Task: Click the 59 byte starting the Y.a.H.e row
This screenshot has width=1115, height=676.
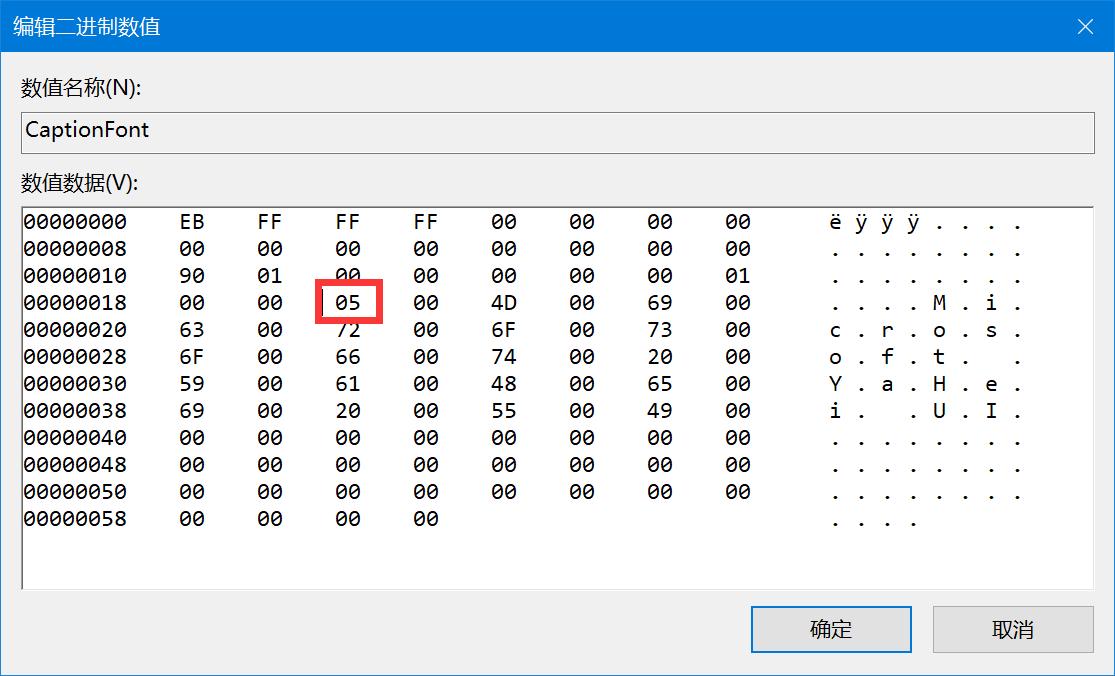Action: point(190,383)
